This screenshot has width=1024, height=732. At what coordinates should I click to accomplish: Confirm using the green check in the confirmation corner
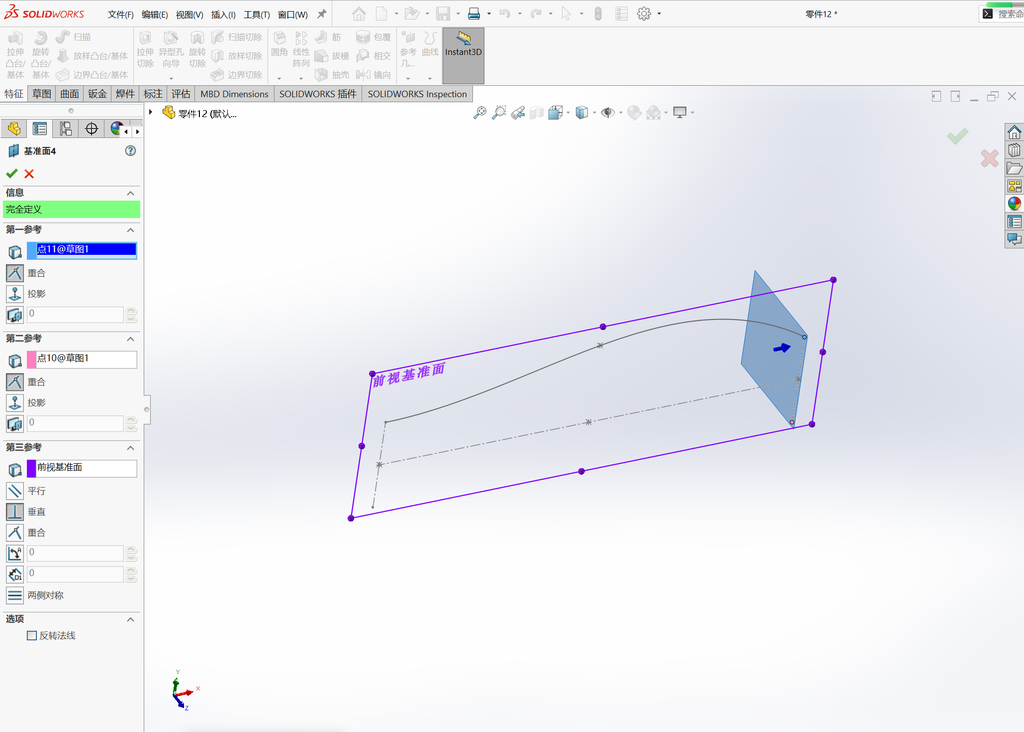(x=957, y=136)
